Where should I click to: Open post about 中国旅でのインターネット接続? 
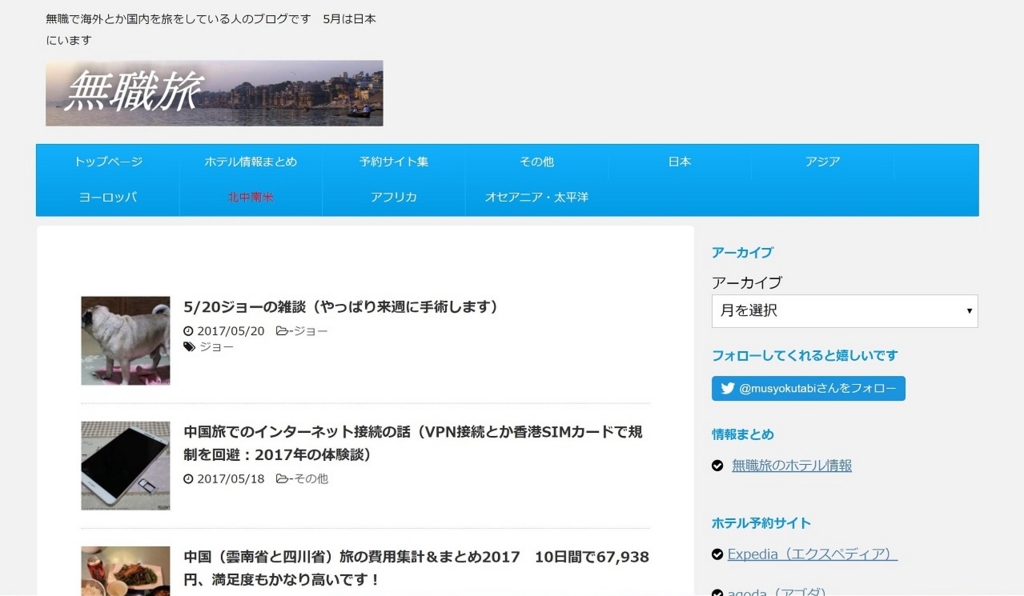413,443
